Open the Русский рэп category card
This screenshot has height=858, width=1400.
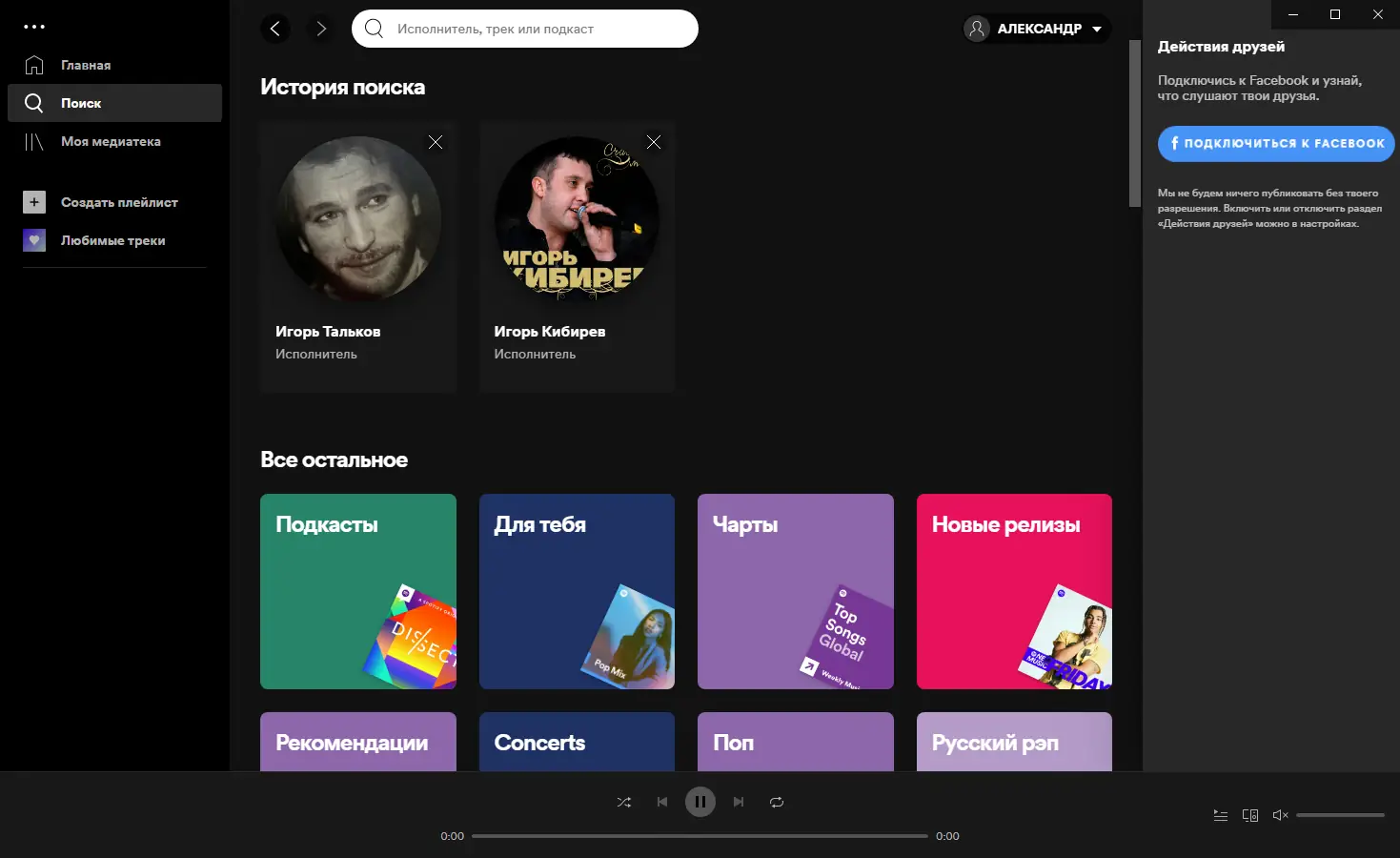[x=1014, y=742]
